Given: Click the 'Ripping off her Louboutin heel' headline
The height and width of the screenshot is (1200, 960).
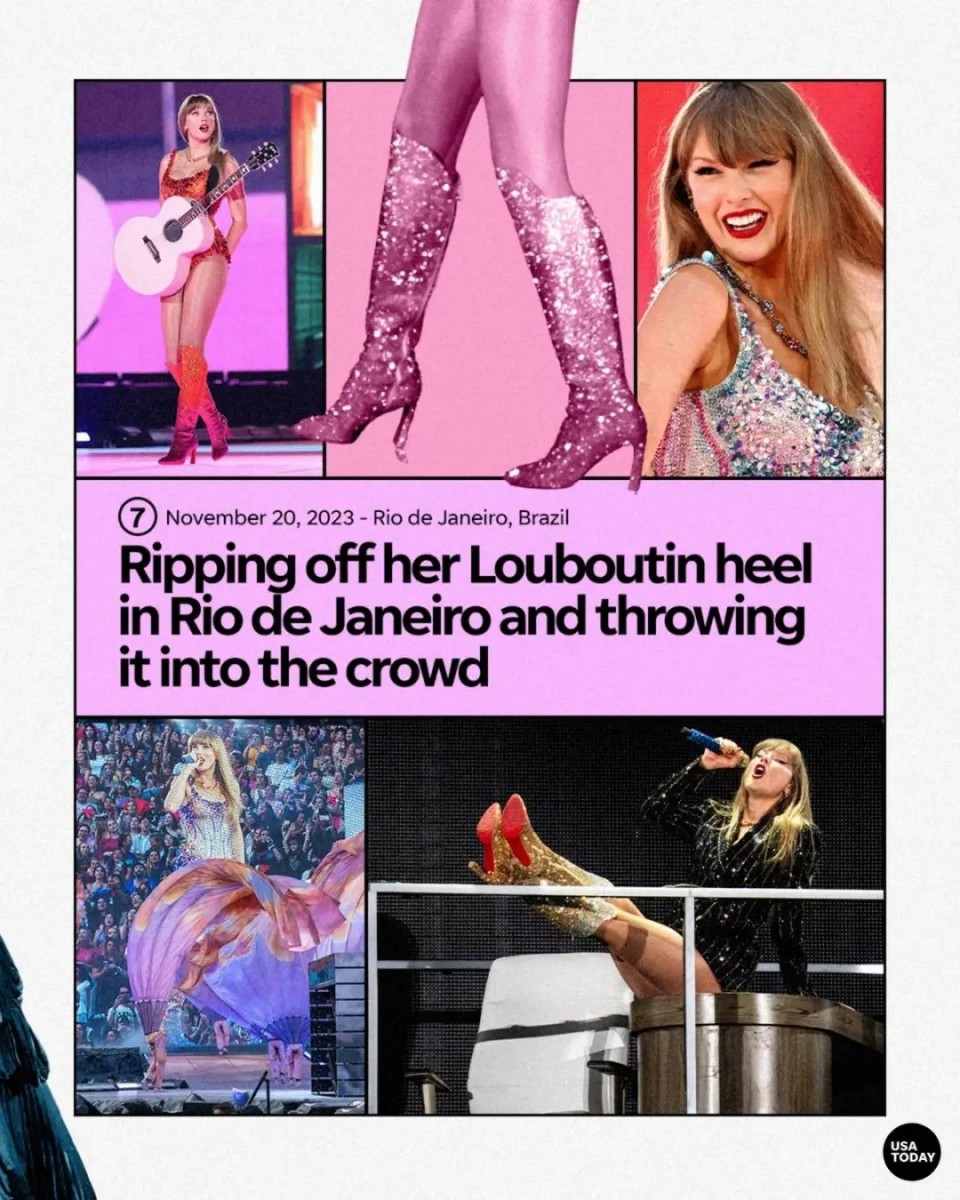Looking at the screenshot, I should pos(465,566).
